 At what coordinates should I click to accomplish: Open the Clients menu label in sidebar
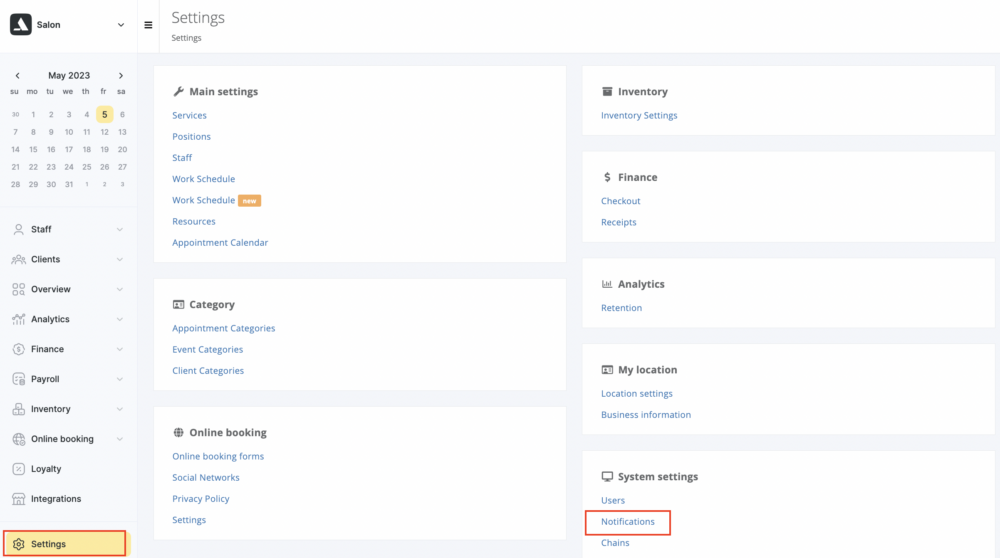click(45, 259)
